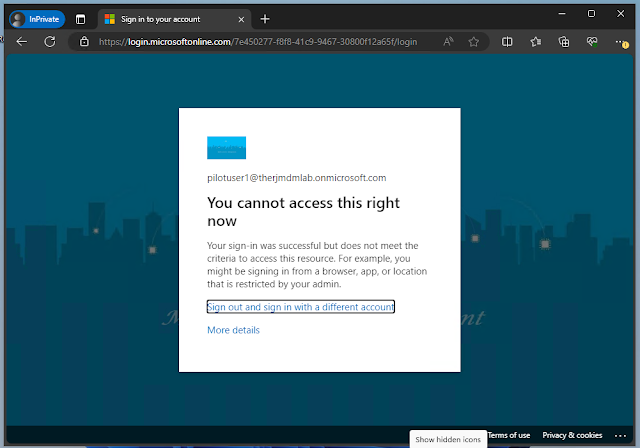Activate Read aloud icon in address bar
The width and height of the screenshot is (640, 448).
tap(448, 42)
